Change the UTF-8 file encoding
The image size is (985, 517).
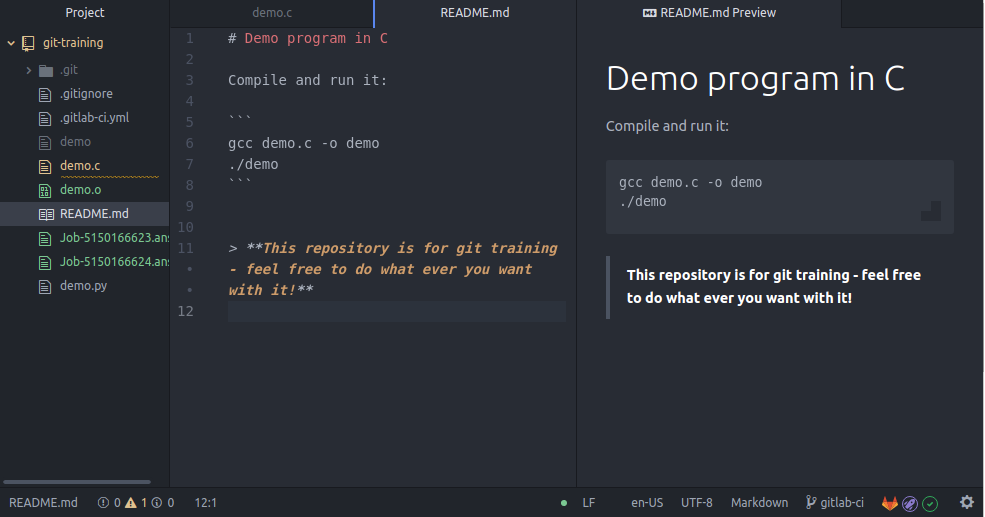(697, 503)
